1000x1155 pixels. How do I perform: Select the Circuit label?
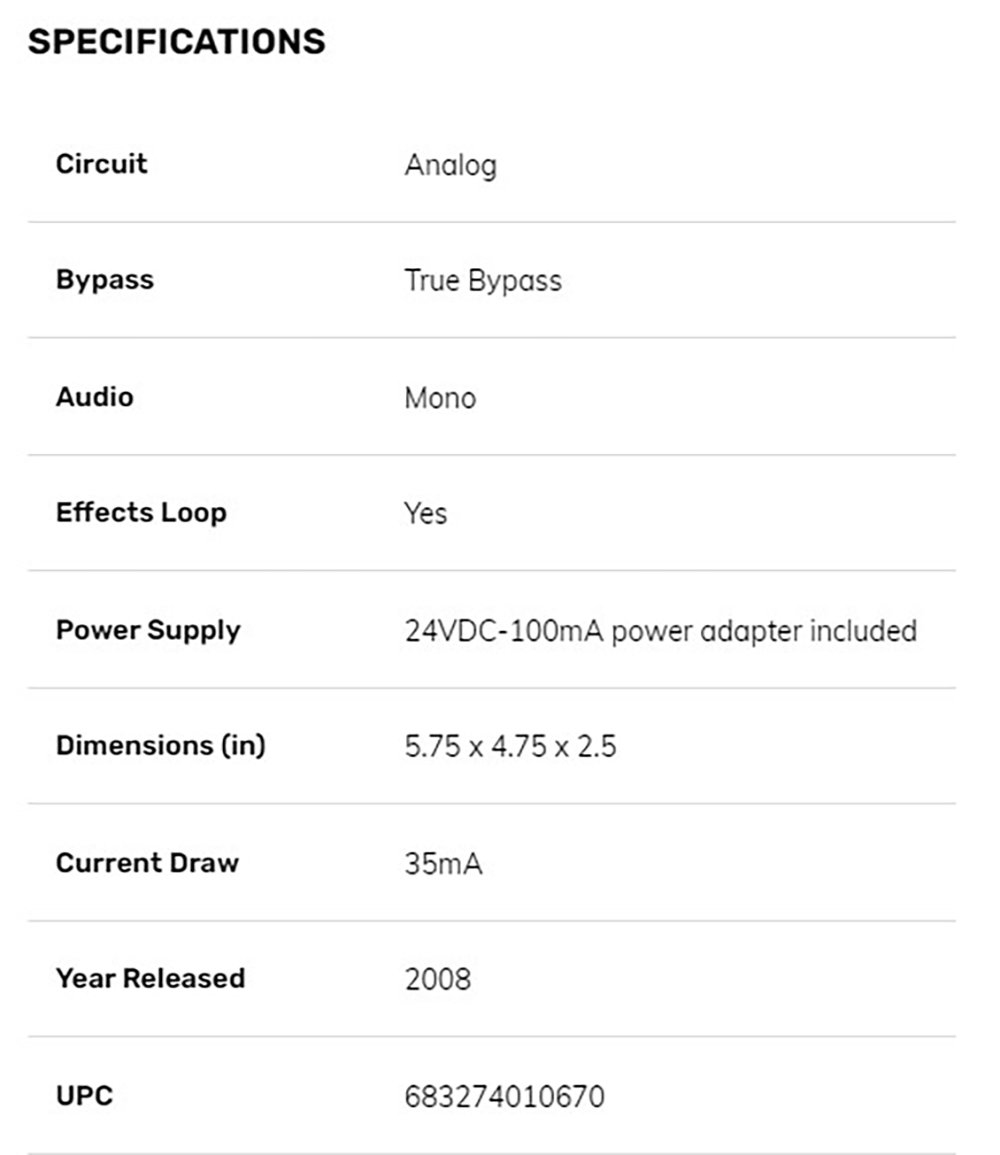(102, 164)
